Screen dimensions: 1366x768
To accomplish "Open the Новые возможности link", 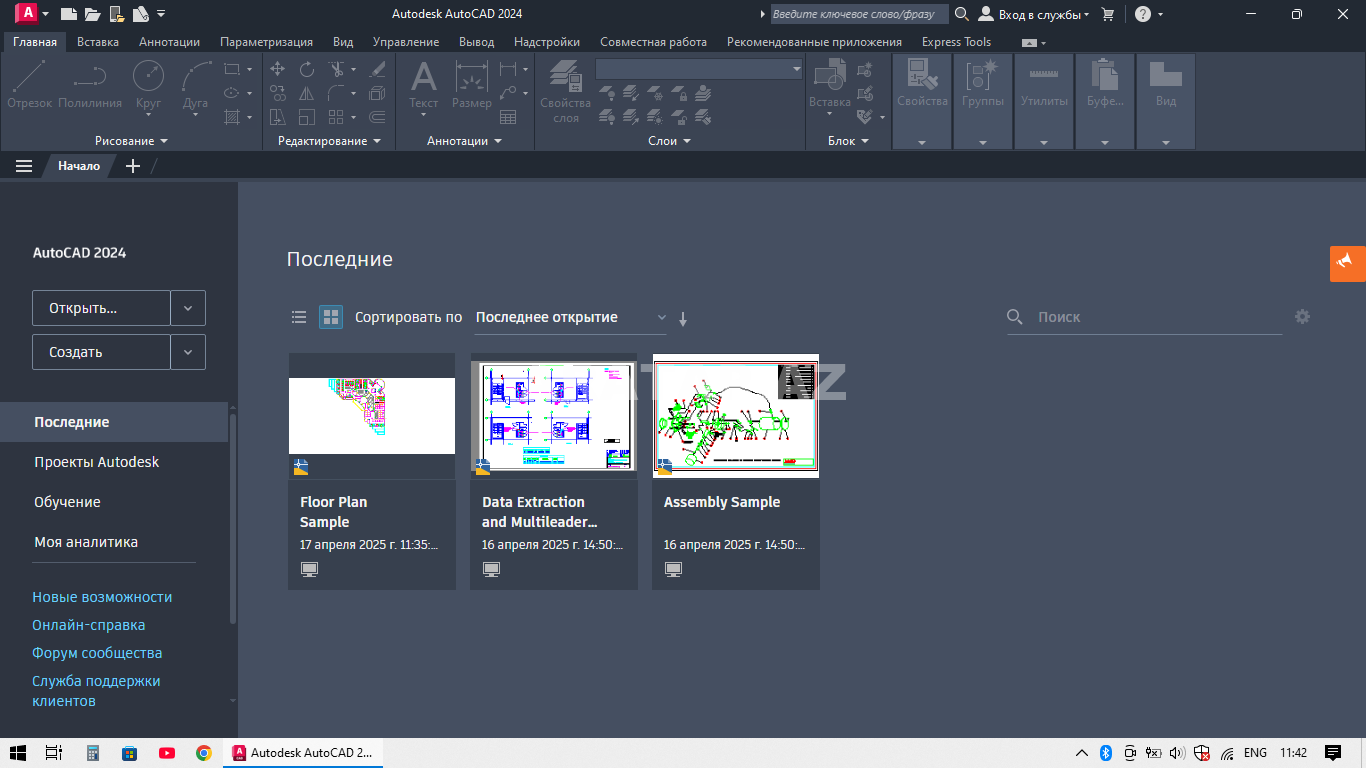I will click(x=102, y=597).
